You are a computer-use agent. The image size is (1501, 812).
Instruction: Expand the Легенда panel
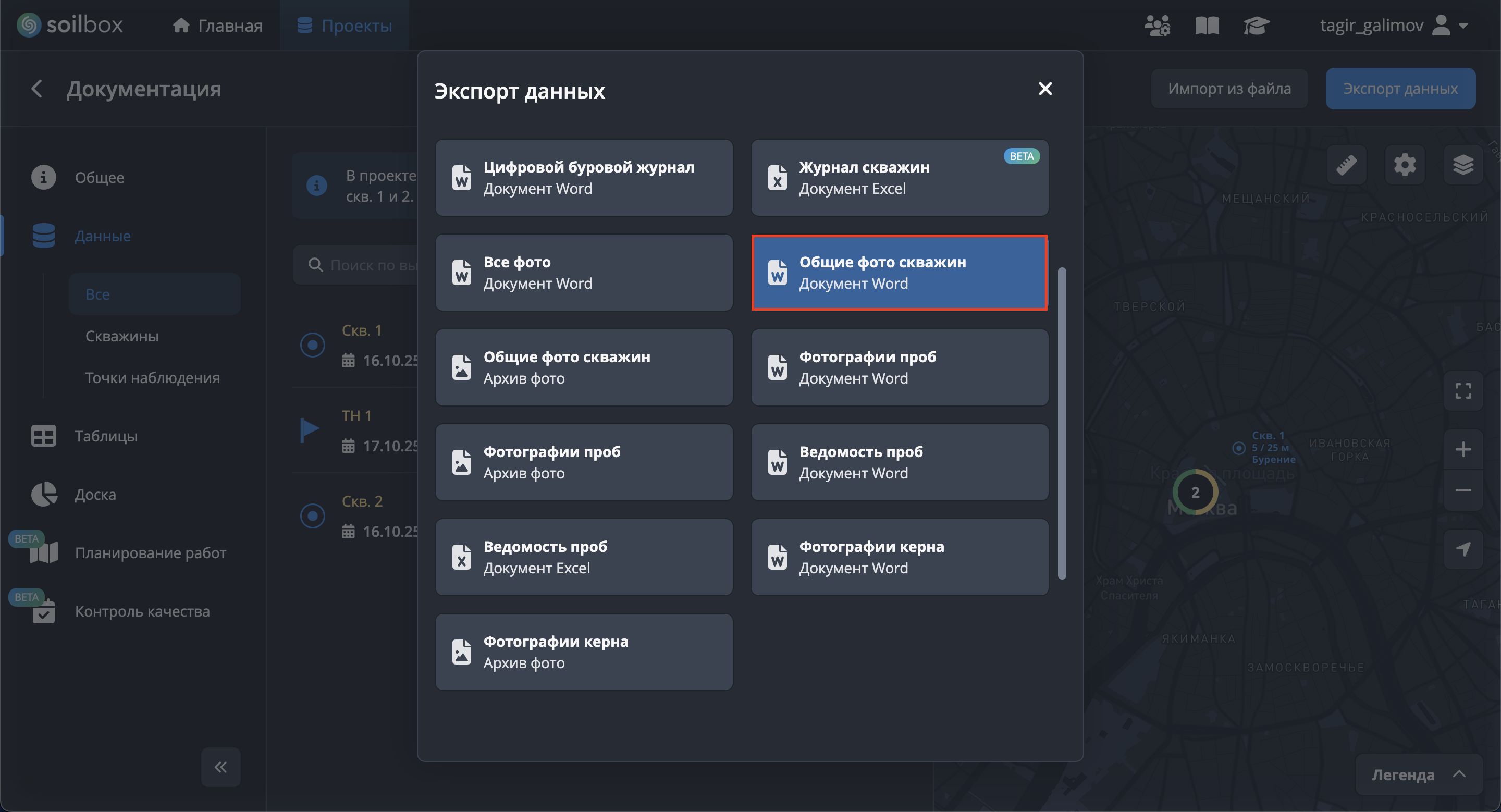tap(1418, 774)
